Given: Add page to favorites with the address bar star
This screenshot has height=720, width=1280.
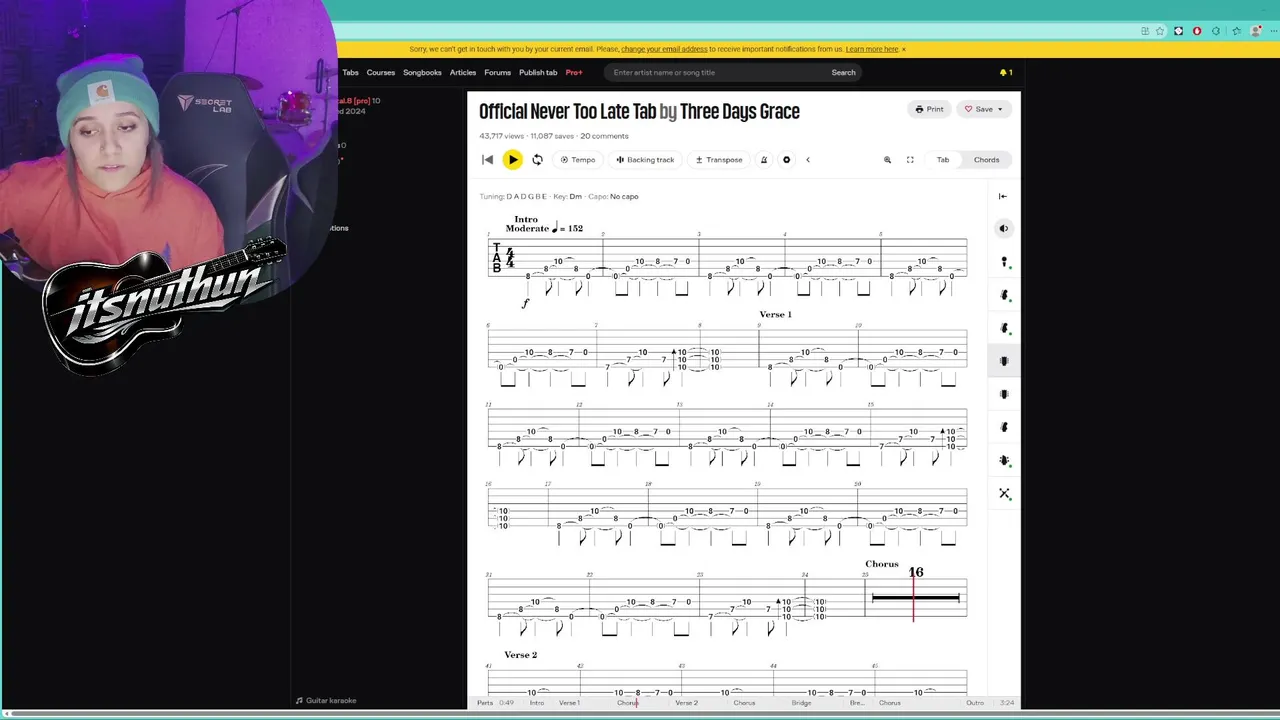Looking at the screenshot, I should click(x=1162, y=31).
